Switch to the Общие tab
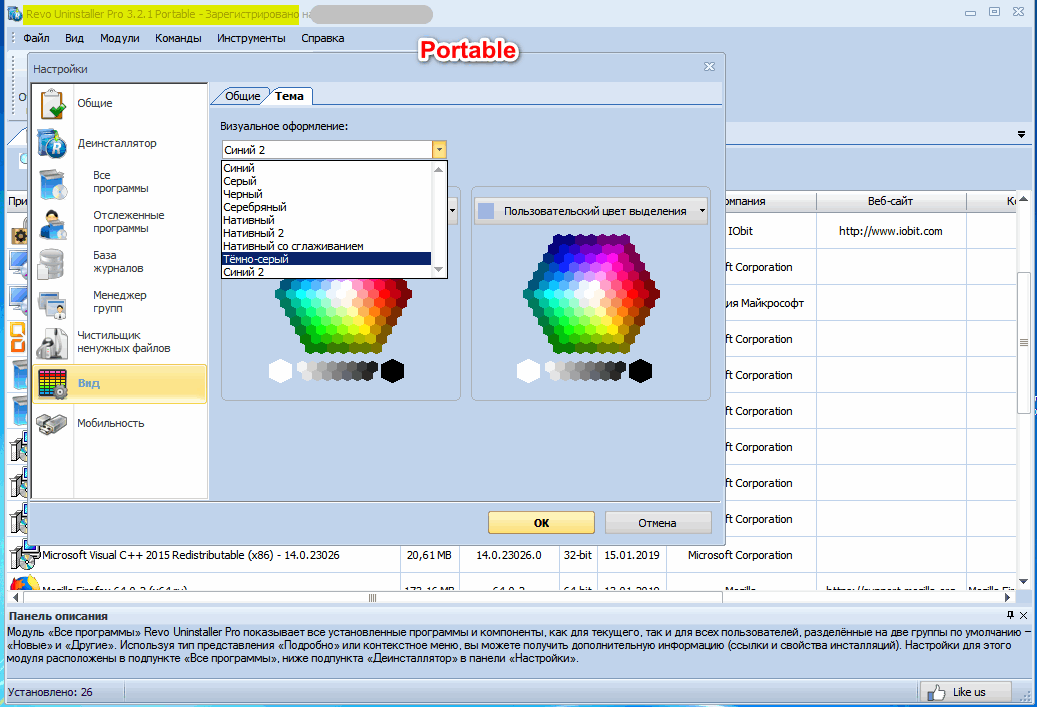1037x707 pixels. coord(242,96)
